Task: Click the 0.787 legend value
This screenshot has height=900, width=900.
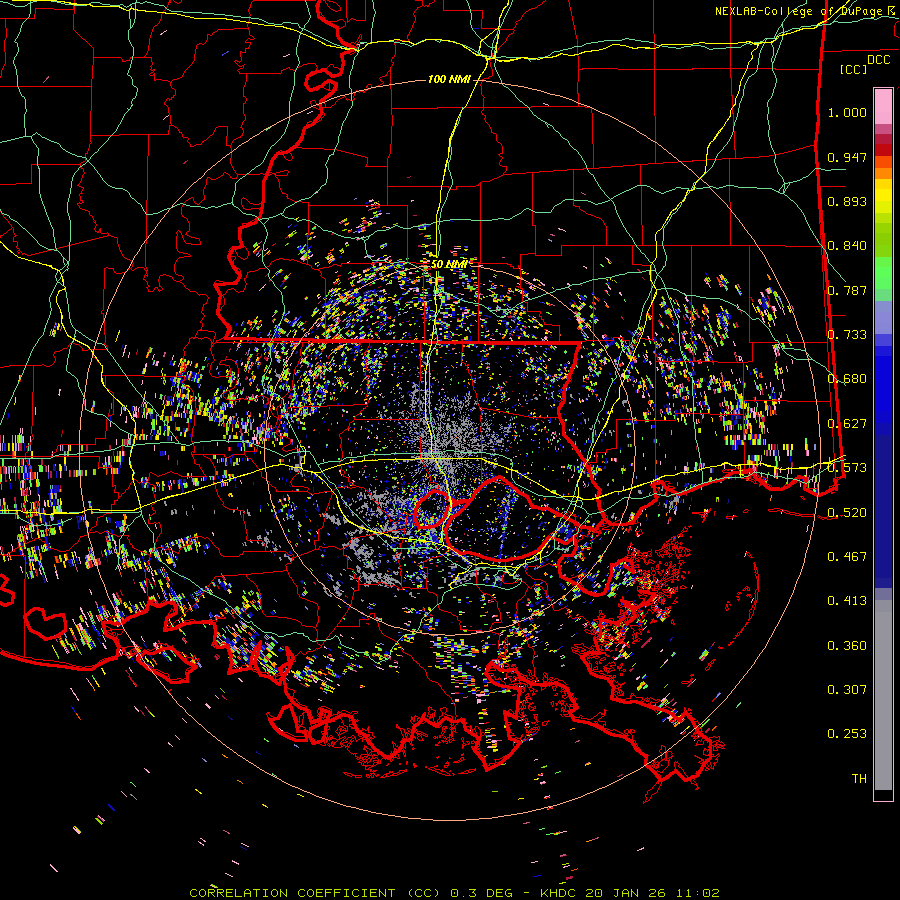Action: pos(847,290)
